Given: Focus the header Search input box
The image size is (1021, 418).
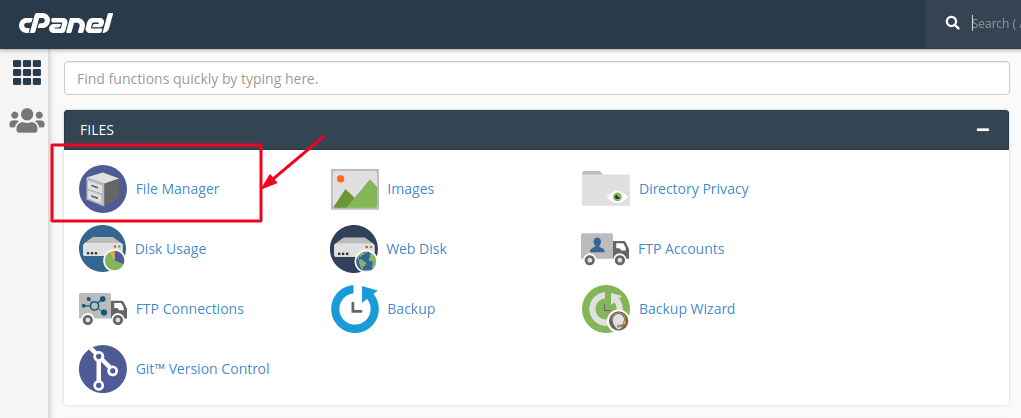Looking at the screenshot, I should (x=996, y=23).
